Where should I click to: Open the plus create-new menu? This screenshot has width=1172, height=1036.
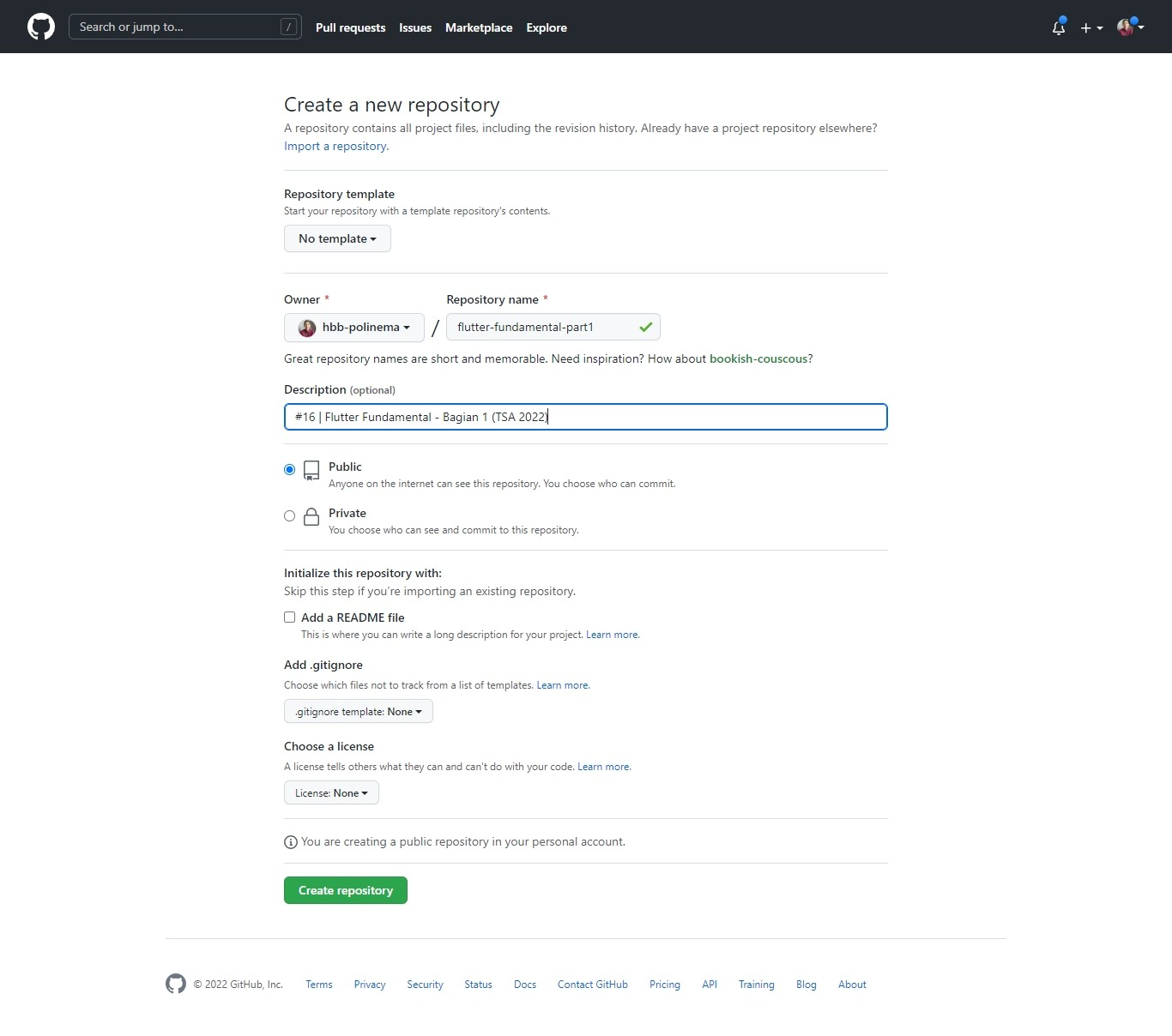coord(1091,27)
